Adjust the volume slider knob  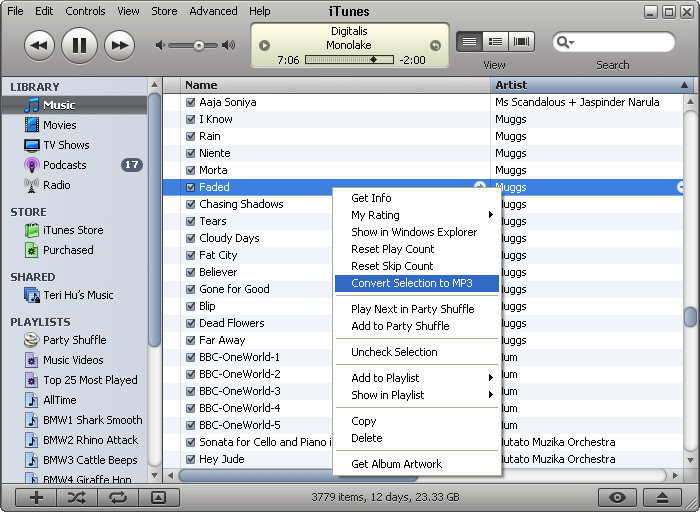tap(199, 45)
